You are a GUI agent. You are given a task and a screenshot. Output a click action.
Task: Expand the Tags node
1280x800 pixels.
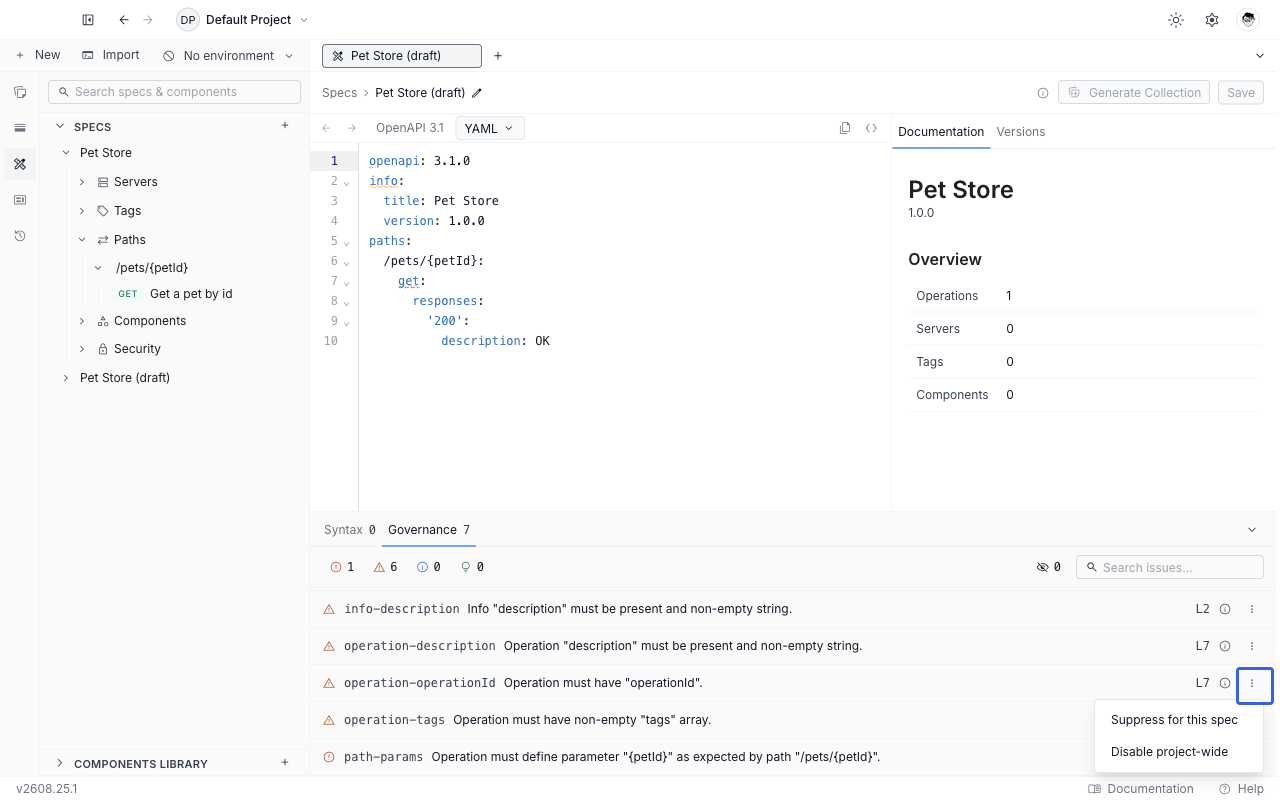(82, 211)
